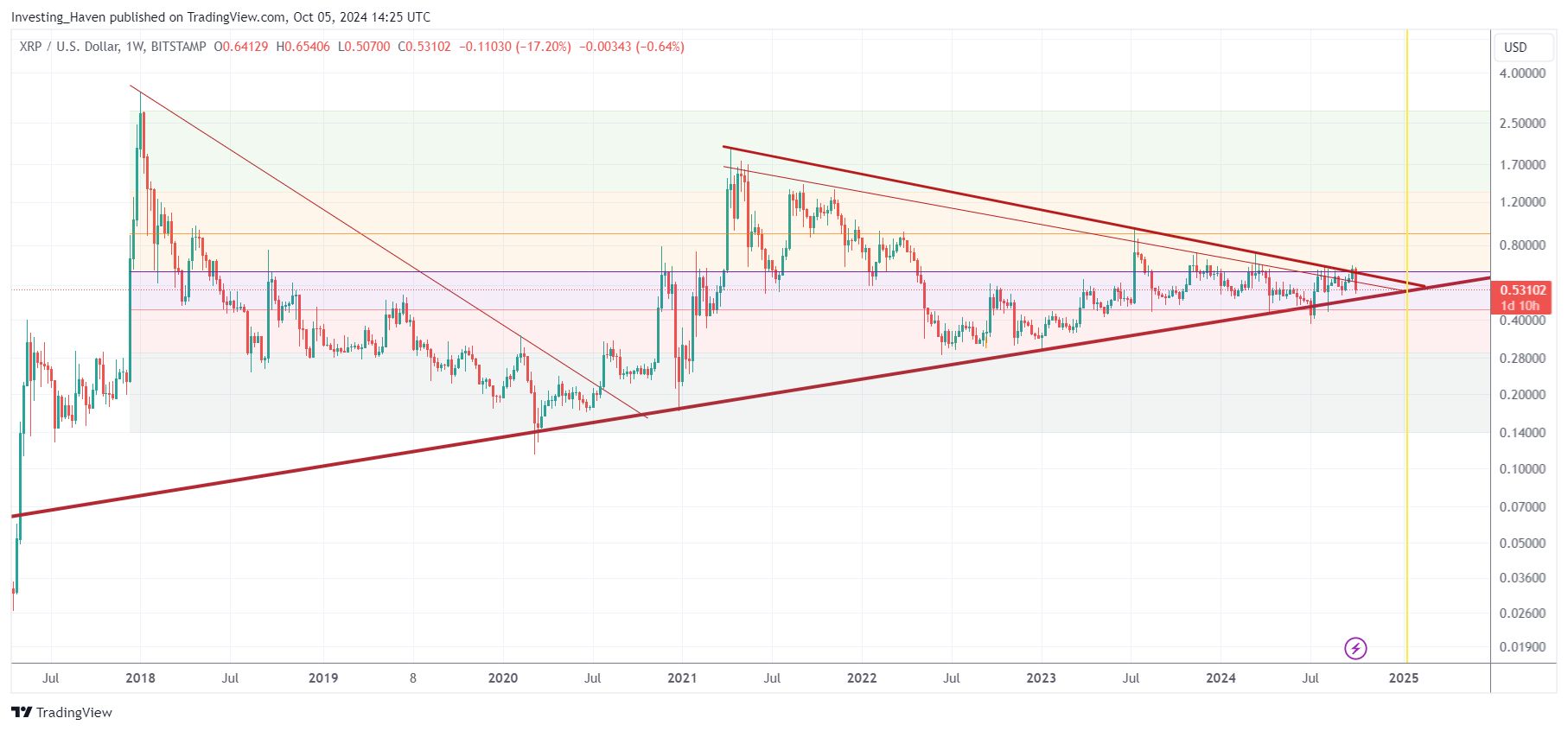This screenshot has width=1568, height=731.
Task: Click the 8 label on the time axis
Action: (x=413, y=678)
